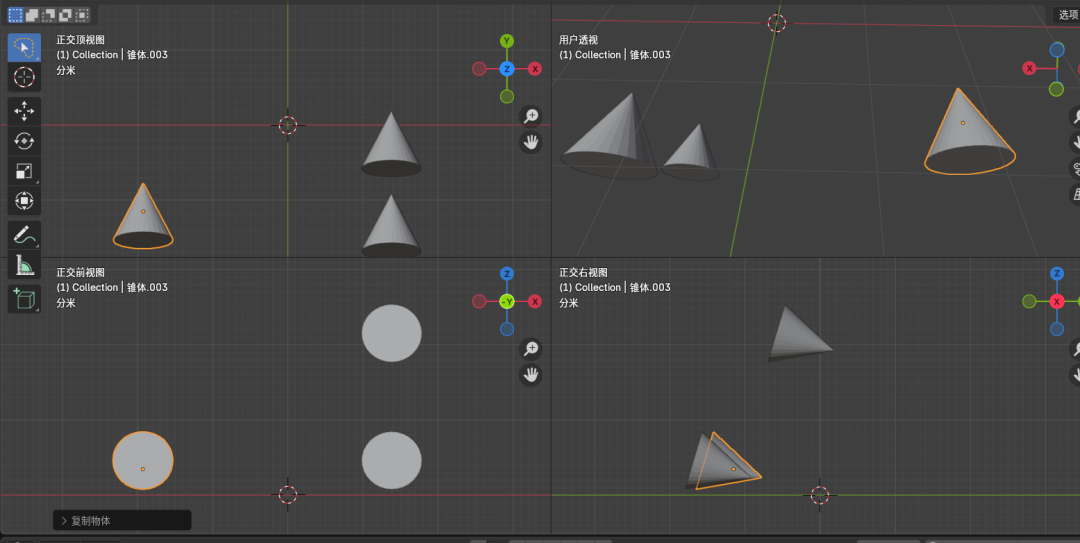Switch to Extend selection mode icon
This screenshot has width=1080, height=543.
[32, 14]
